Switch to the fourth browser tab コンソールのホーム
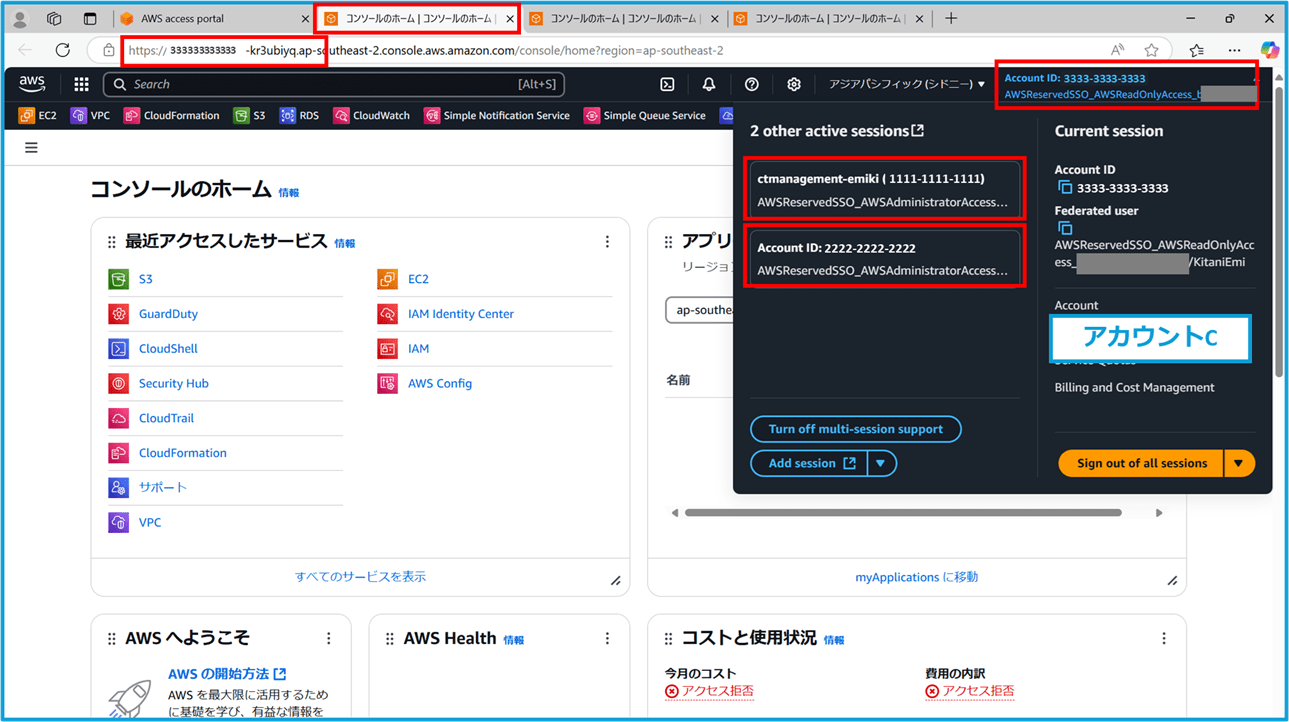1289x722 pixels. [x=827, y=19]
